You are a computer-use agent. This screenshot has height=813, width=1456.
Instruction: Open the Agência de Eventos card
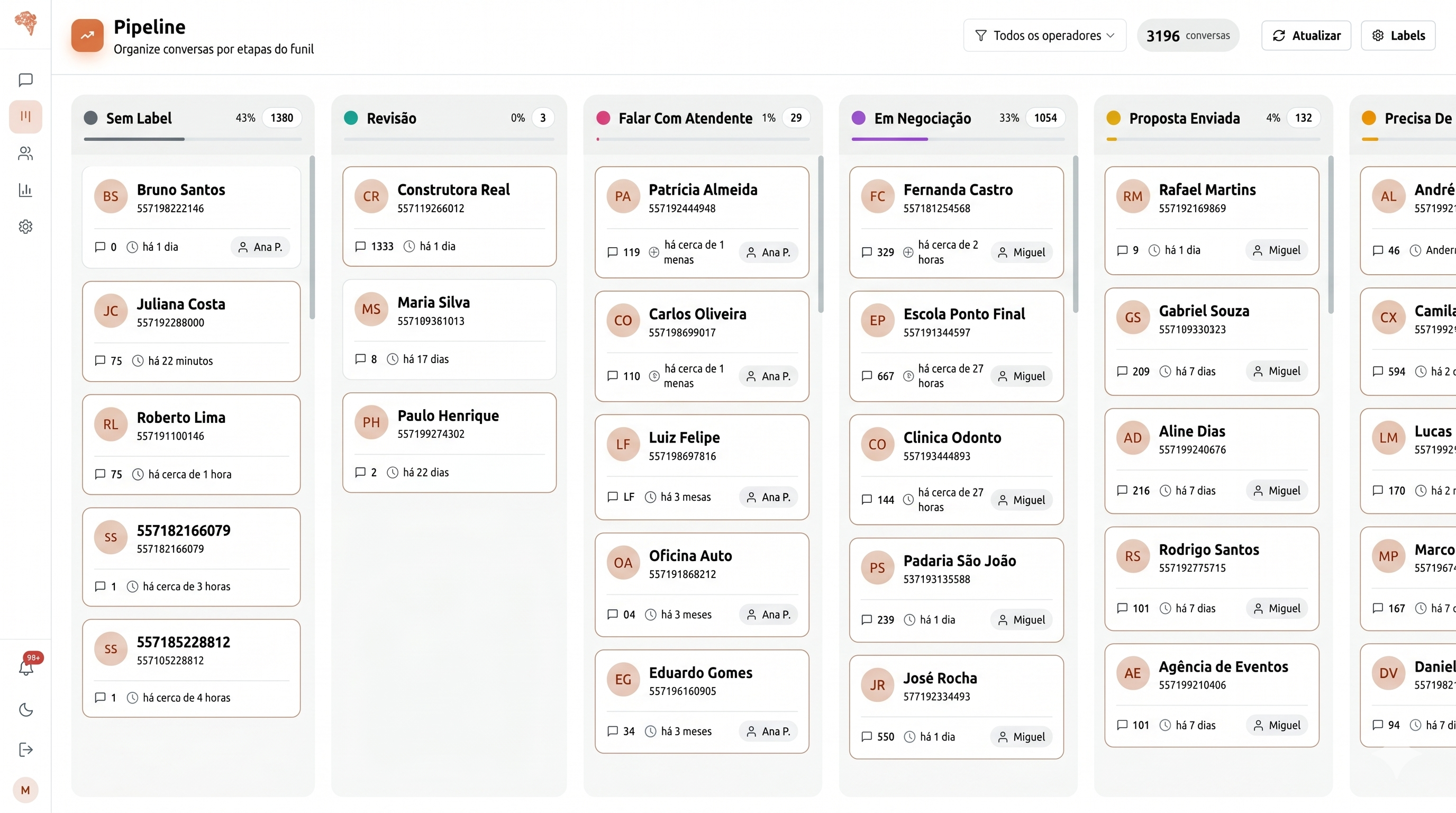pos(1212,695)
